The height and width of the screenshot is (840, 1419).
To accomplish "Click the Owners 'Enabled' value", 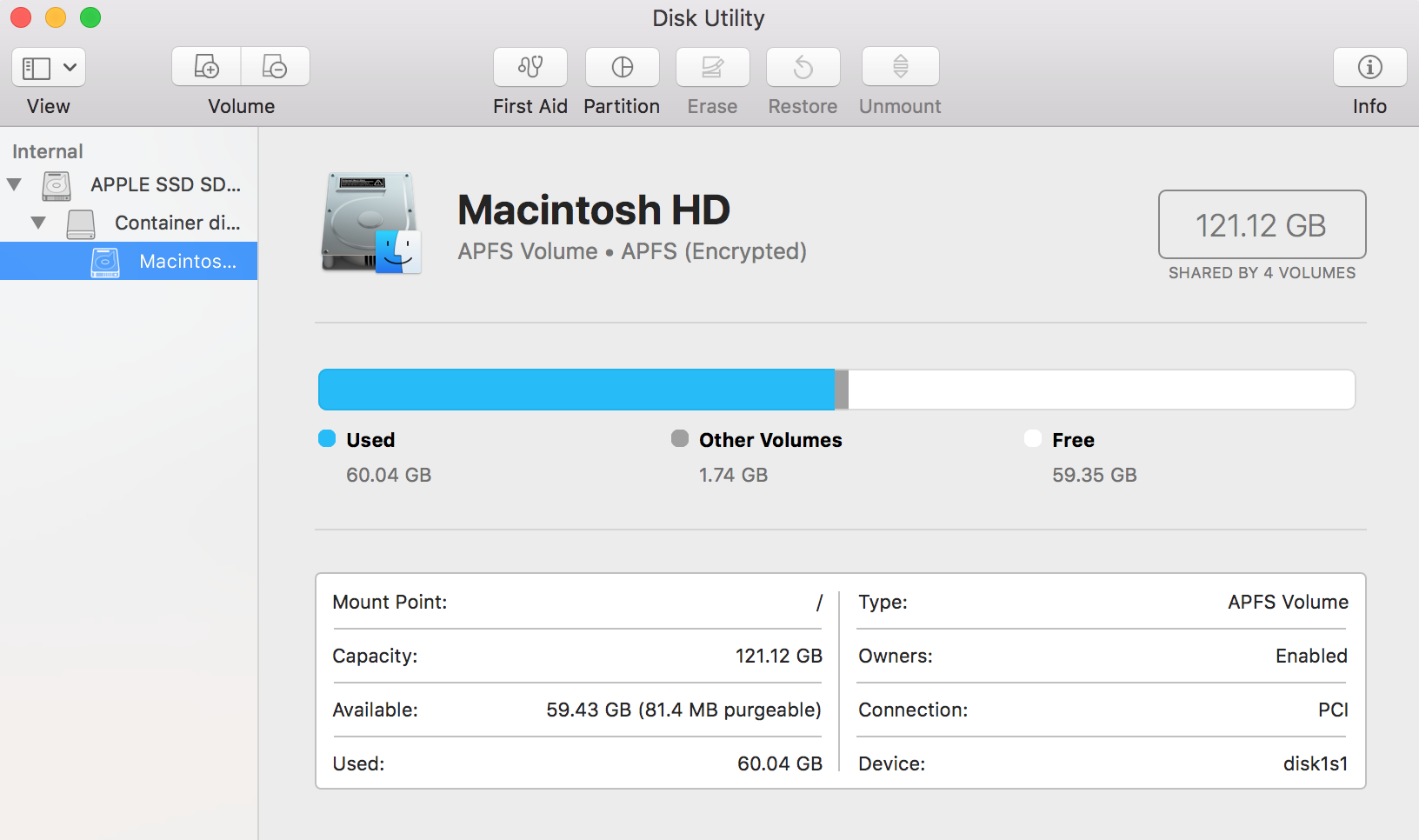I will pos(1311,656).
